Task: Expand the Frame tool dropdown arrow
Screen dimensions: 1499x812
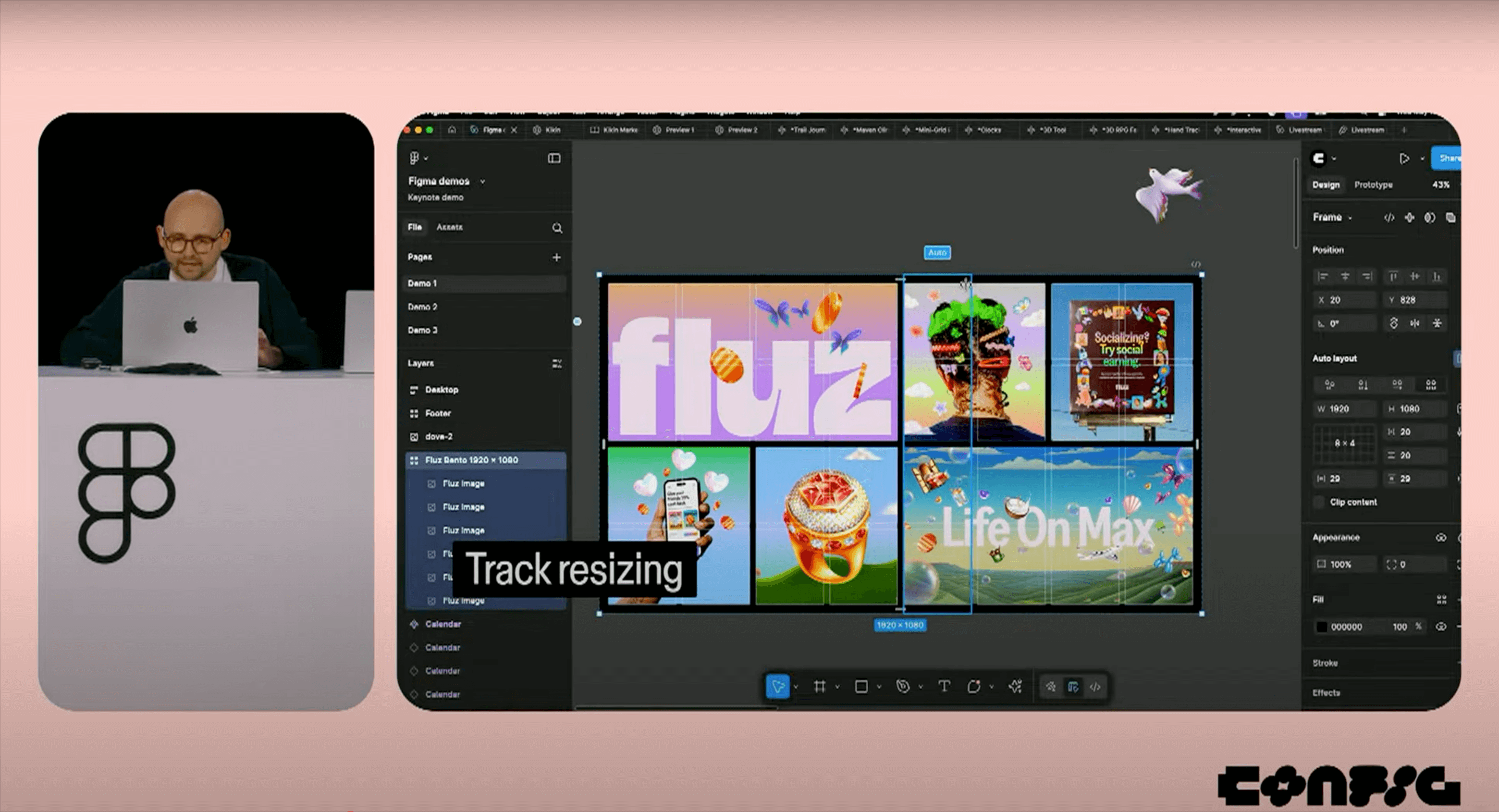Action: click(x=838, y=687)
